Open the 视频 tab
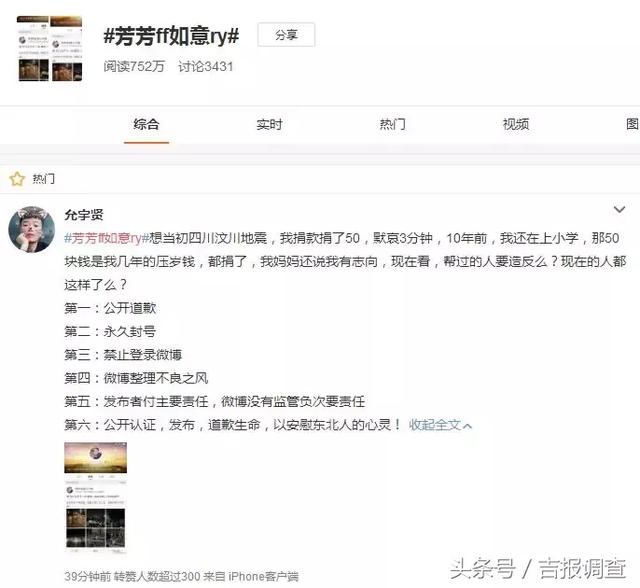Image resolution: width=640 pixels, height=588 pixels. [x=516, y=124]
